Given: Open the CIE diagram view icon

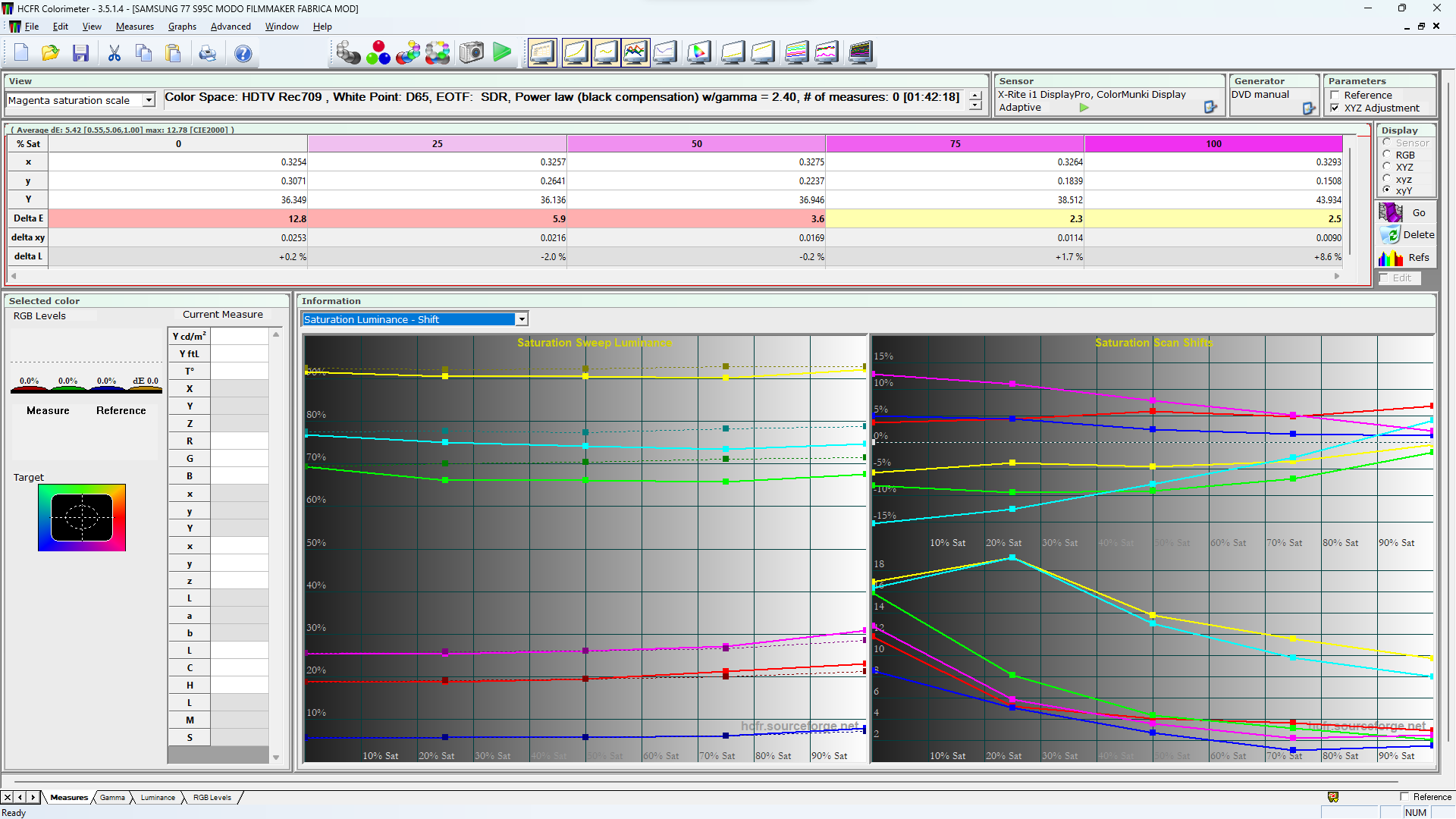Looking at the screenshot, I should pos(698,52).
